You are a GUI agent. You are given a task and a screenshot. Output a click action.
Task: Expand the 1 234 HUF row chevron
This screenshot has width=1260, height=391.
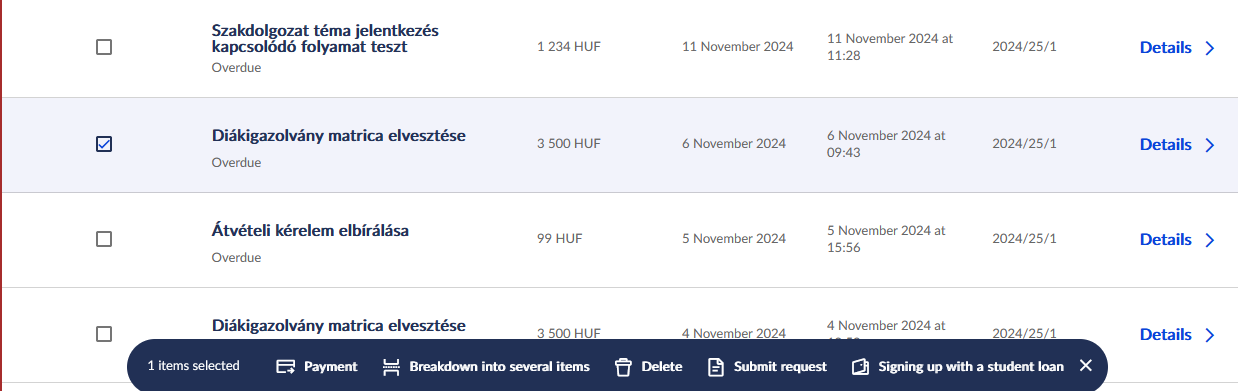point(1210,48)
